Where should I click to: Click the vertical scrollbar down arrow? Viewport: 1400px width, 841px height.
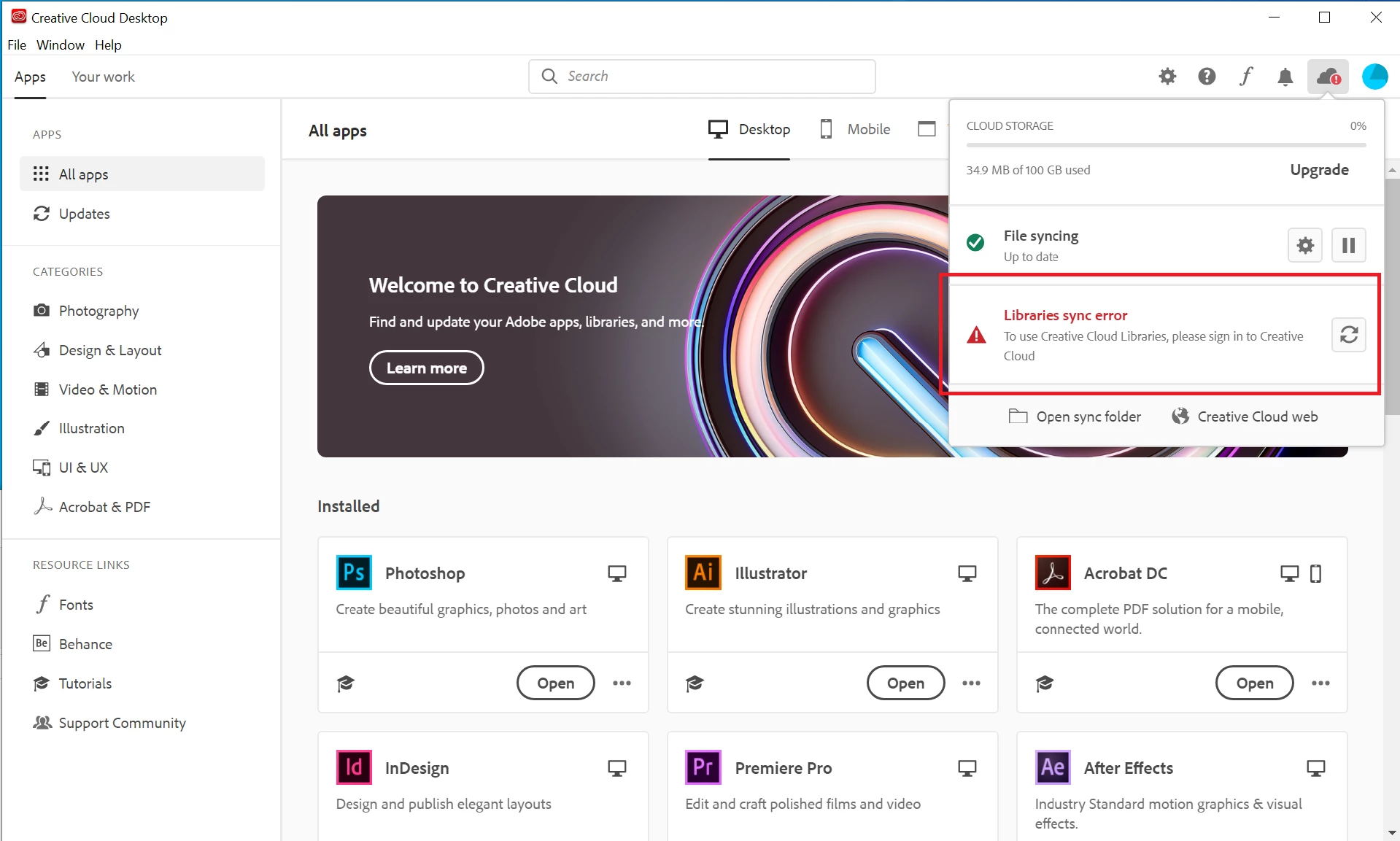pyautogui.click(x=1392, y=833)
